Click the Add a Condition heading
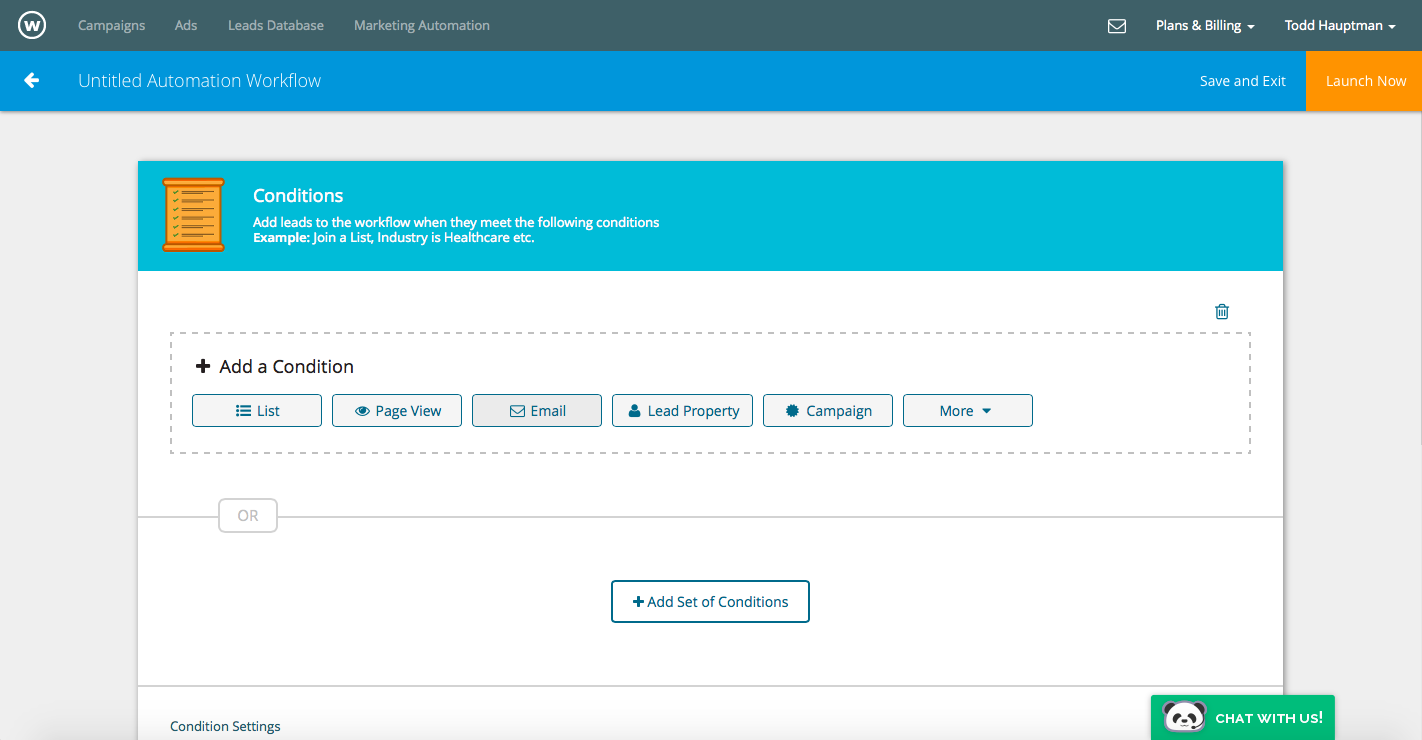1422x740 pixels. pyautogui.click(x=275, y=367)
